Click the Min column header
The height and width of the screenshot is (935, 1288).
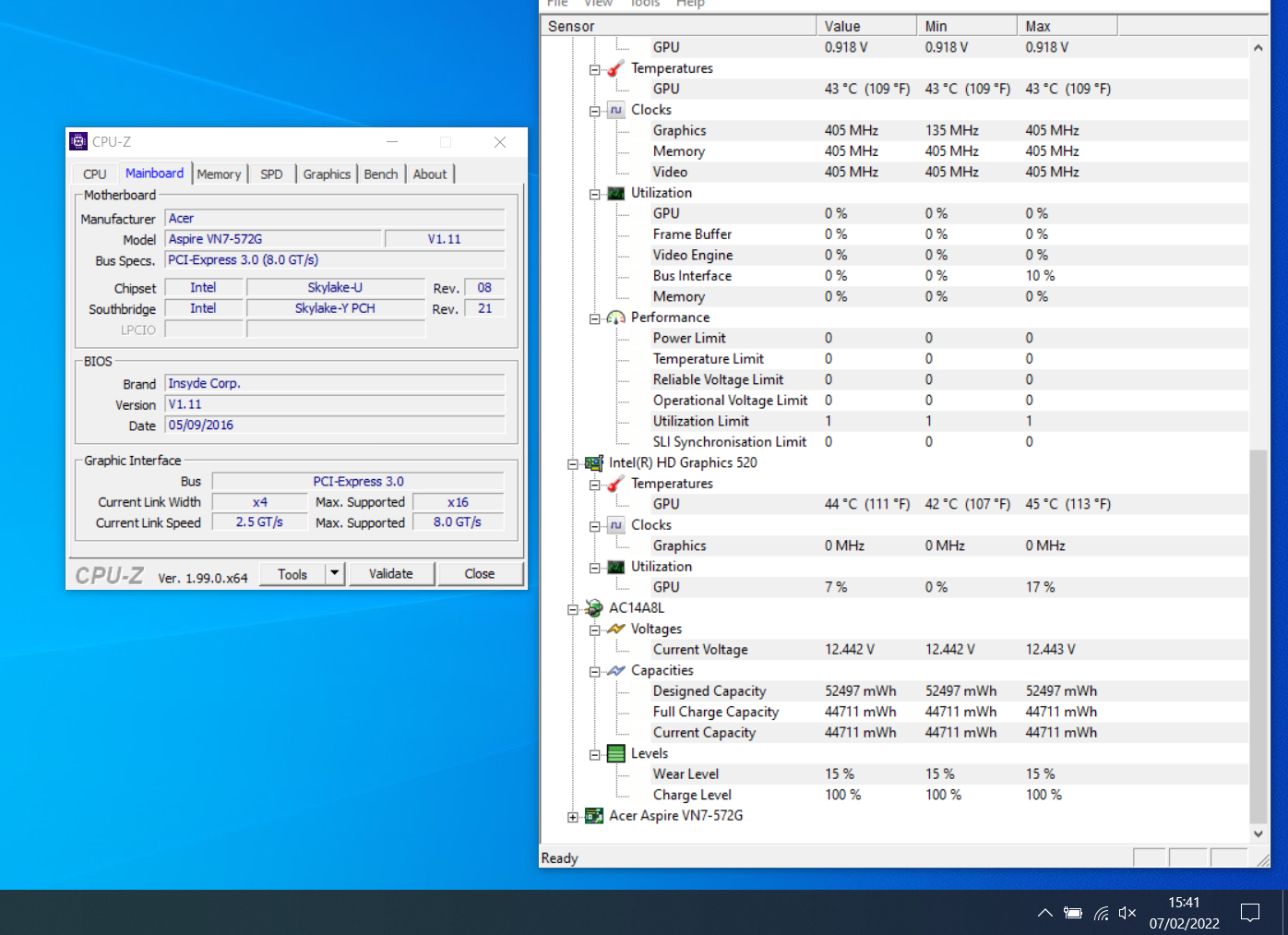[x=967, y=26]
